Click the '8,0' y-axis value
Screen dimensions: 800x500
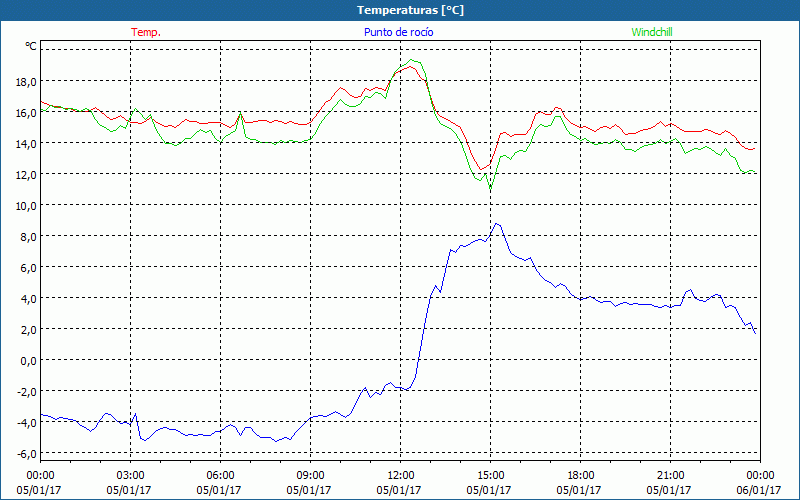(28, 237)
